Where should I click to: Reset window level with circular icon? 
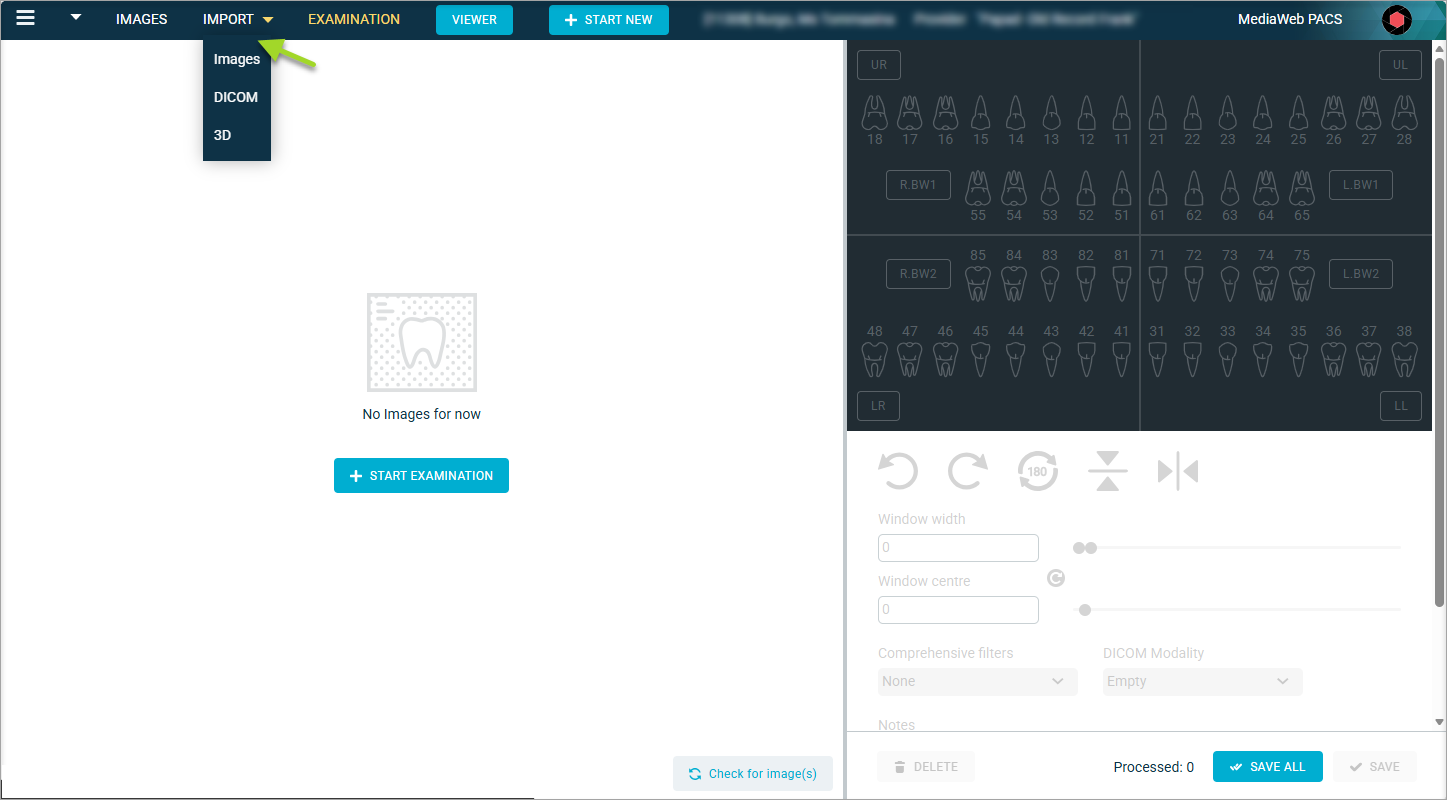1055,578
